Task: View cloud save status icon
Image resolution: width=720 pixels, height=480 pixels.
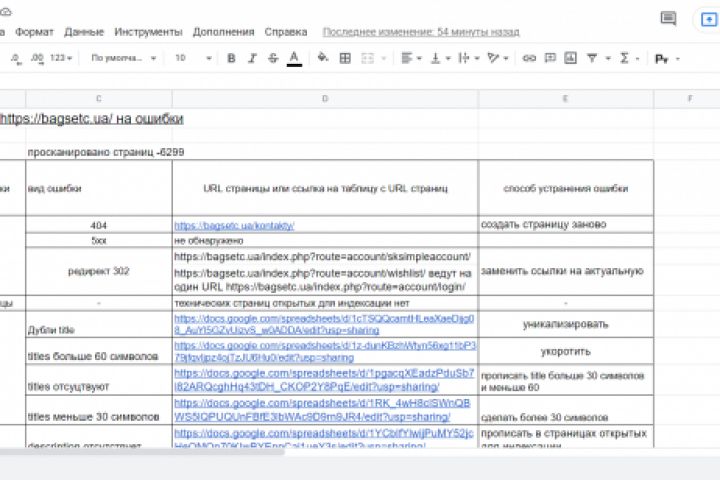Action: (6, 11)
